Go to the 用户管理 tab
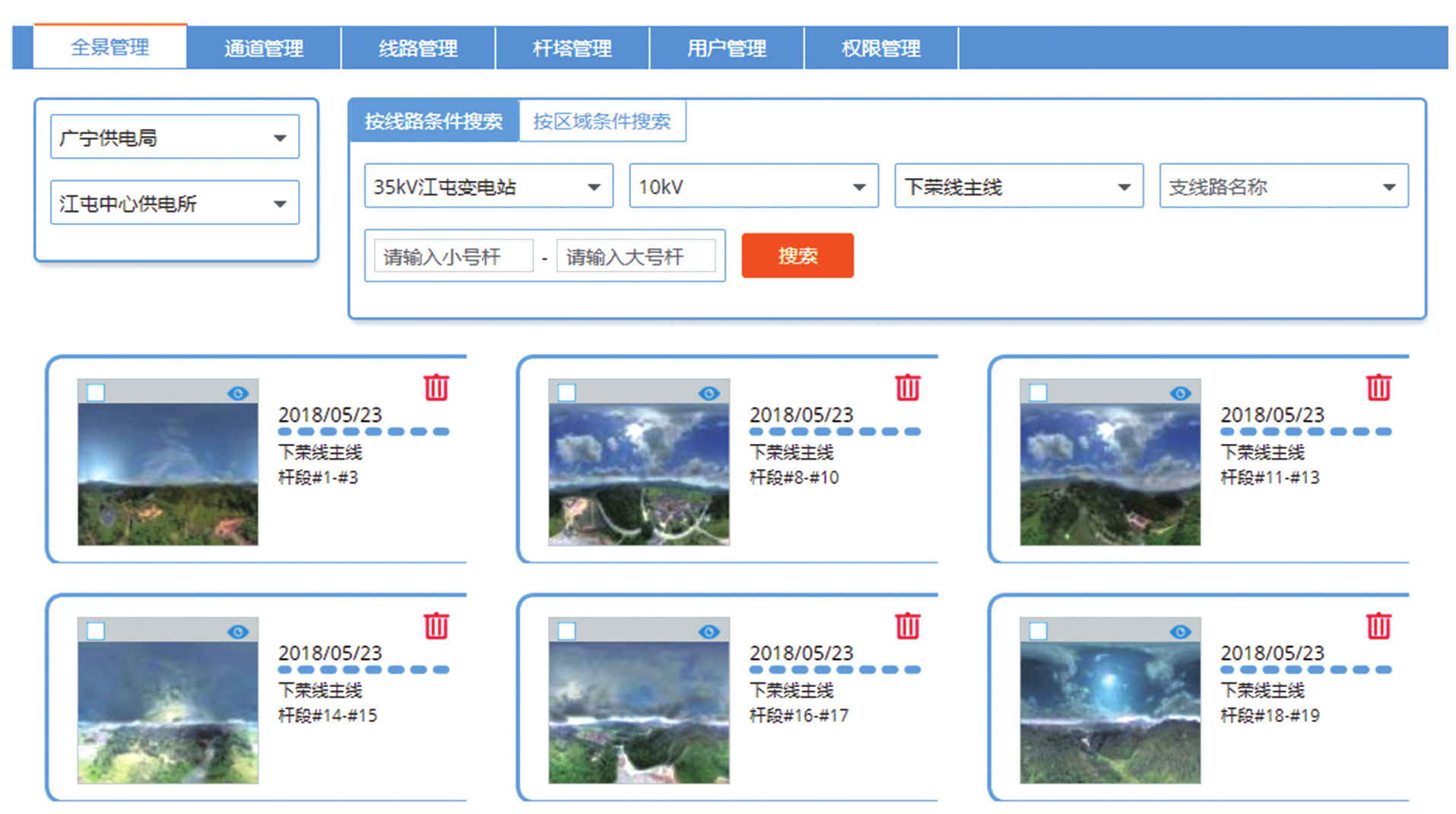The image size is (1456, 814). pos(727,48)
